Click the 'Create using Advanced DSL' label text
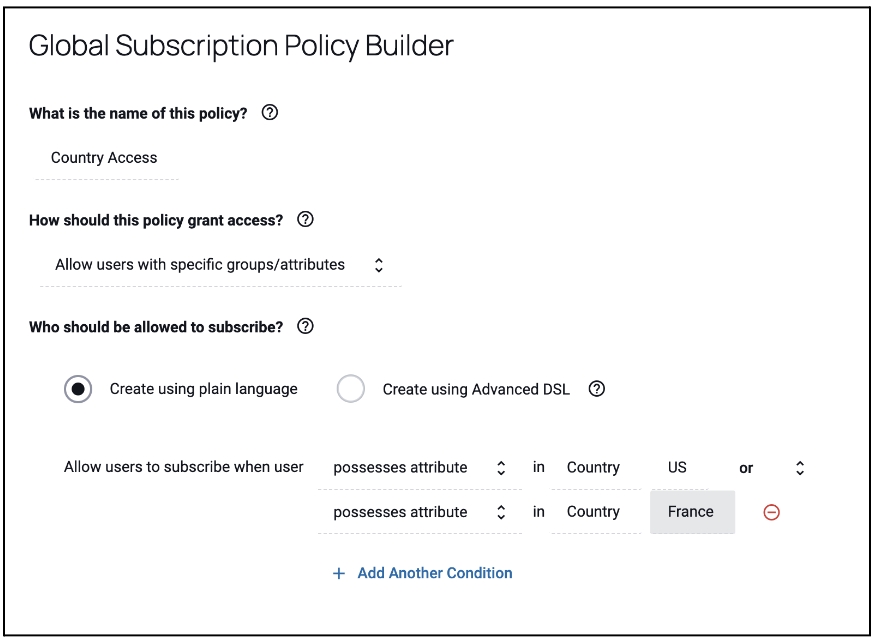This screenshot has height=642, width=880. coord(476,389)
